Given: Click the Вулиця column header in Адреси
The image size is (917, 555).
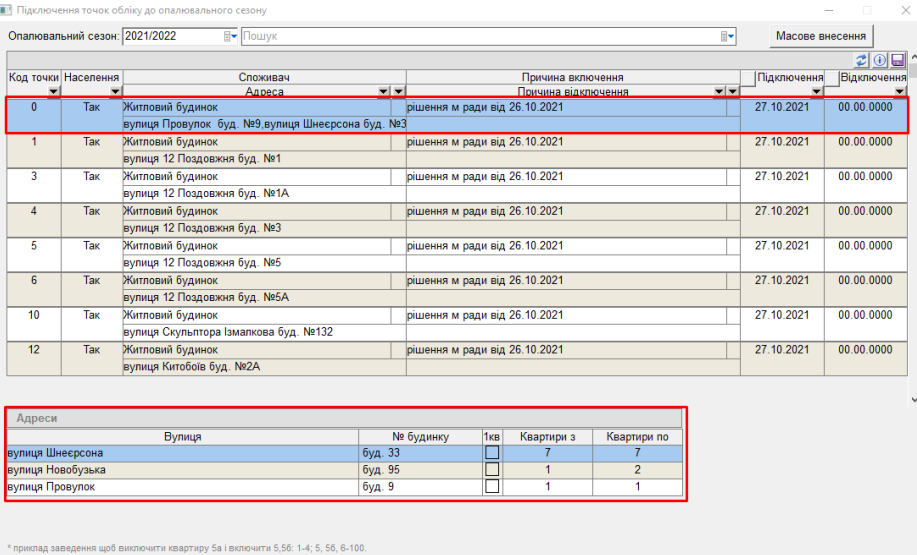Looking at the screenshot, I should pos(182,437).
